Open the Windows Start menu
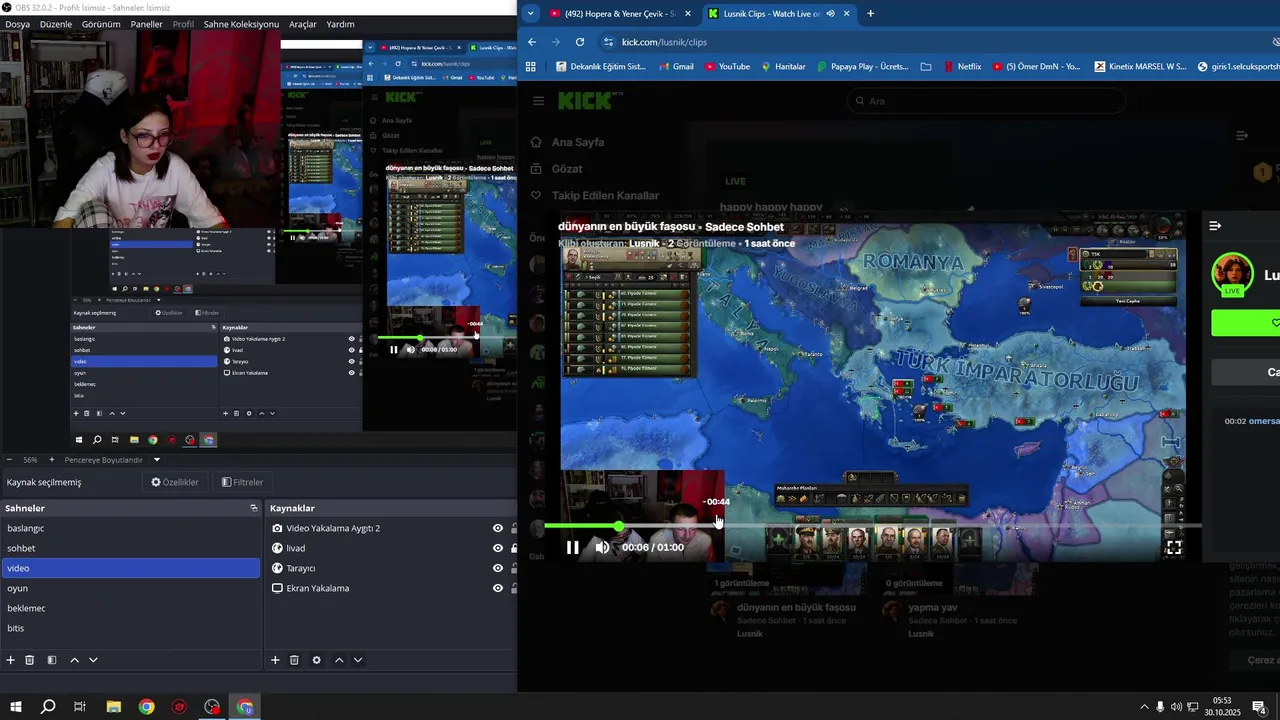The image size is (1280, 720). (16, 707)
